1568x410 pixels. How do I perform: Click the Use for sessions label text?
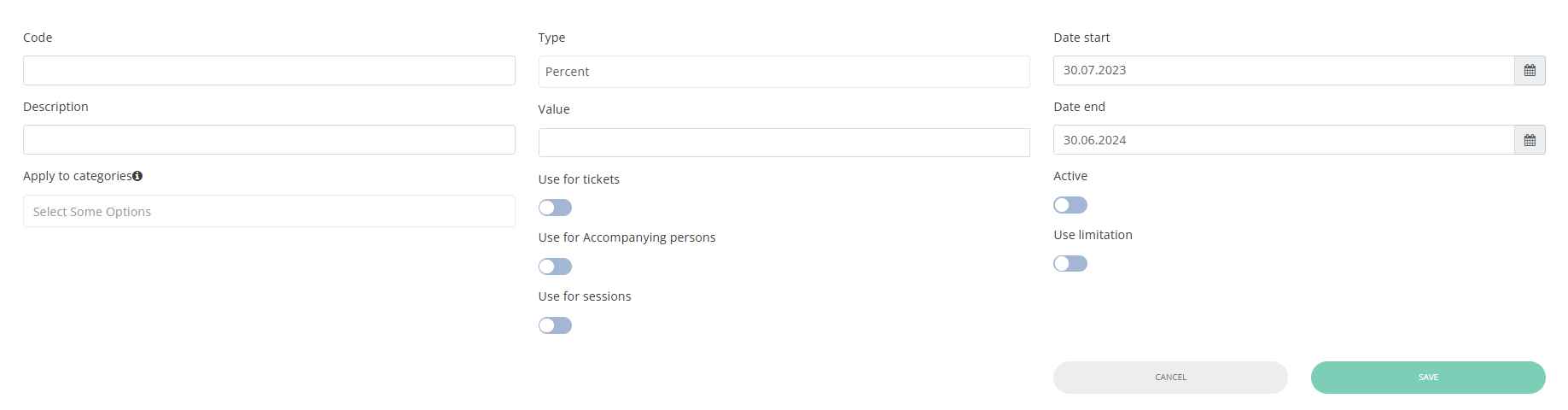click(585, 296)
